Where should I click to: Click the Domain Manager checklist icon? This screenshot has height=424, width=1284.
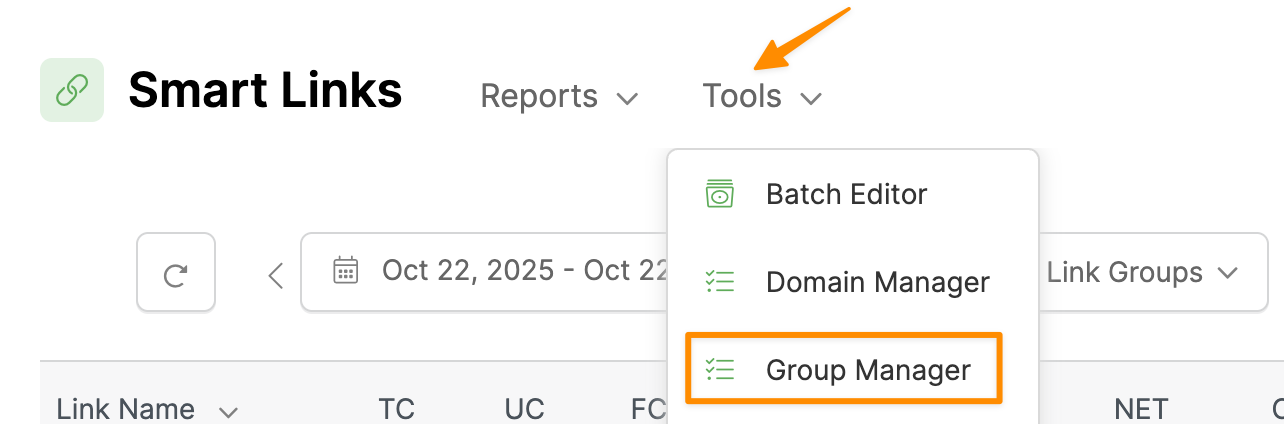pos(719,282)
